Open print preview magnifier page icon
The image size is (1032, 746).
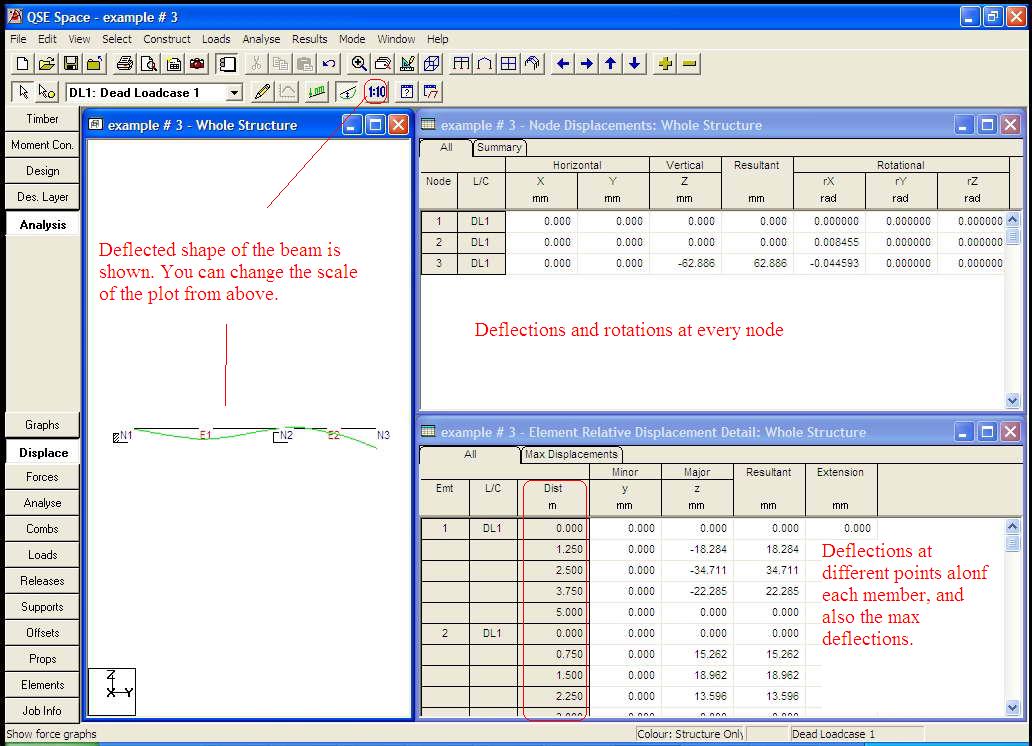(149, 64)
